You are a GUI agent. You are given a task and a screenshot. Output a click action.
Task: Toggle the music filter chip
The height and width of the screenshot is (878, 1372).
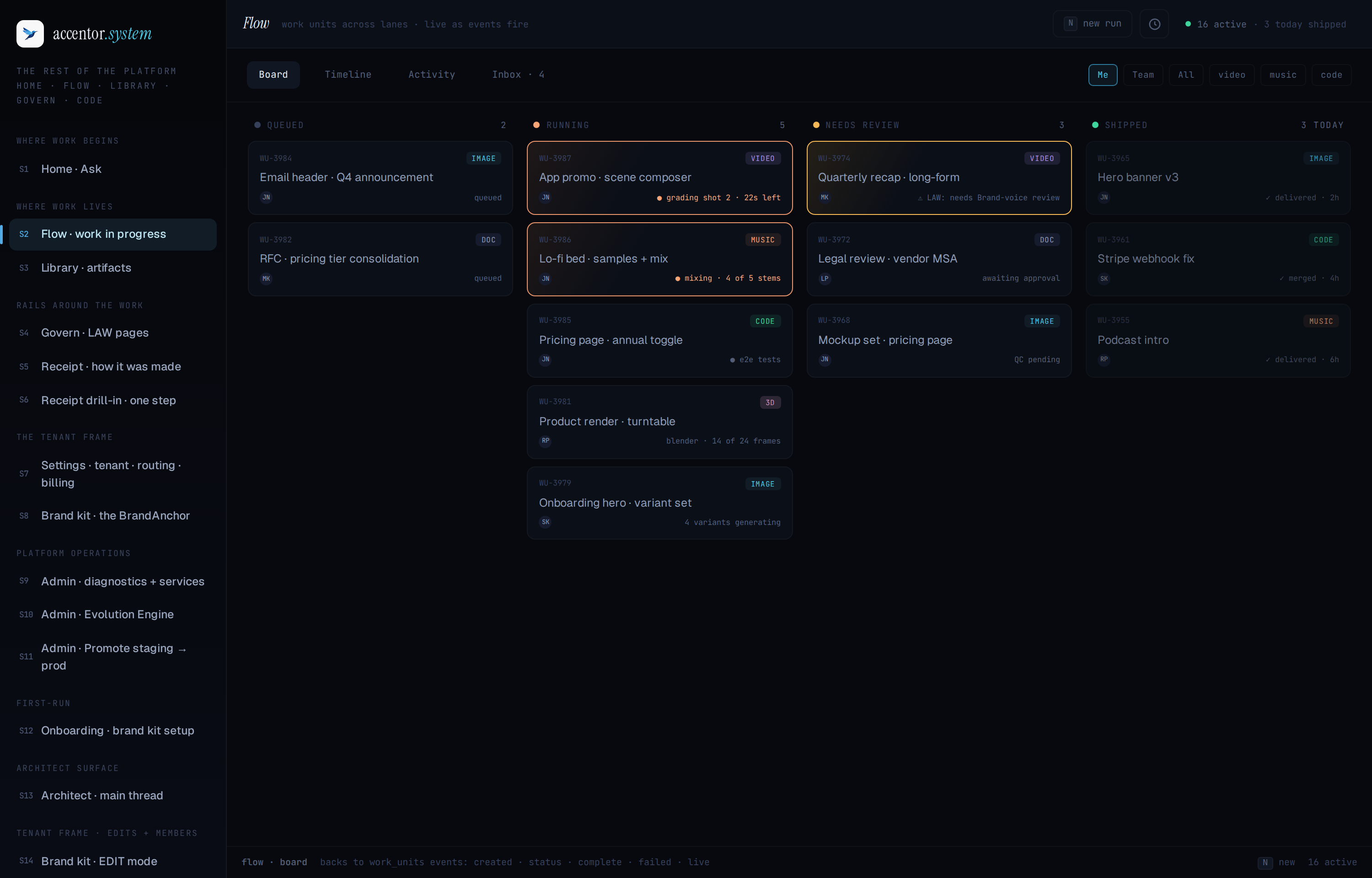click(1282, 75)
